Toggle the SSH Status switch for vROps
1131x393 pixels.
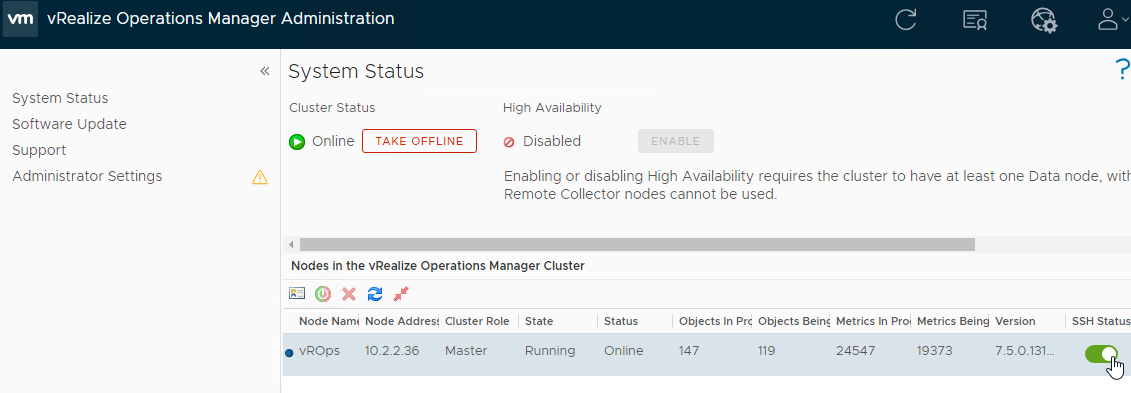click(1101, 353)
